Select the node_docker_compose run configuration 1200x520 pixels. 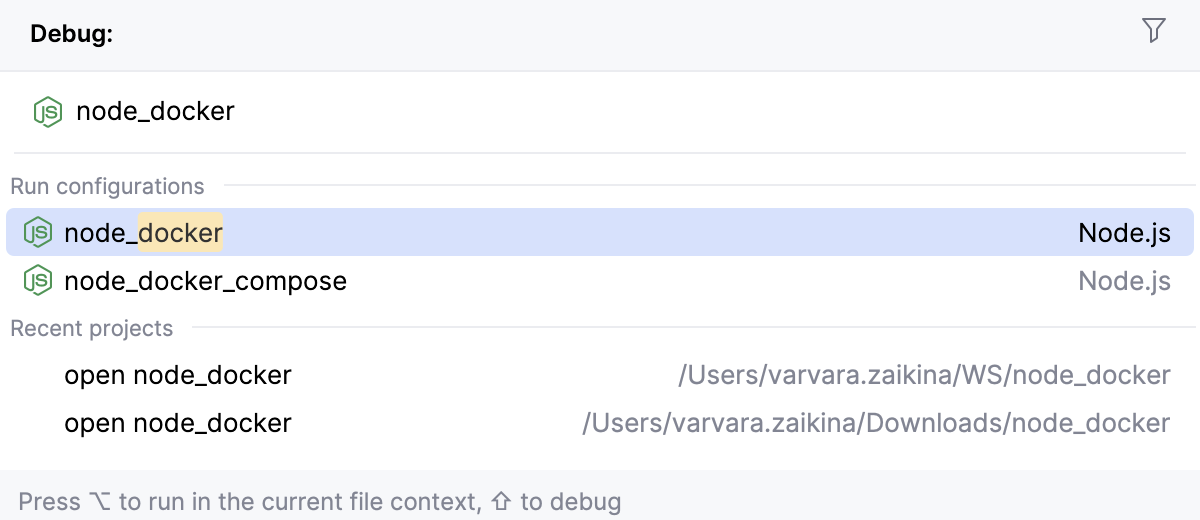coord(205,281)
